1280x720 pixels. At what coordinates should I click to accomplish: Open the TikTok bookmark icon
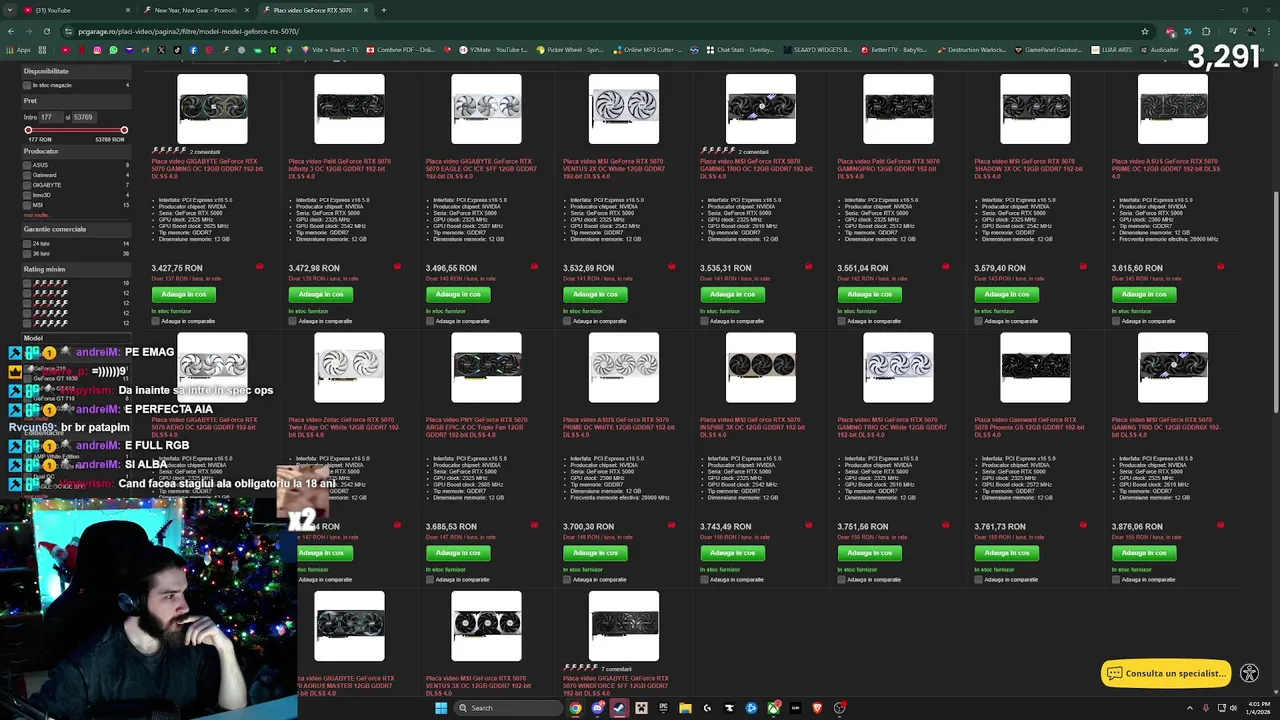point(178,50)
